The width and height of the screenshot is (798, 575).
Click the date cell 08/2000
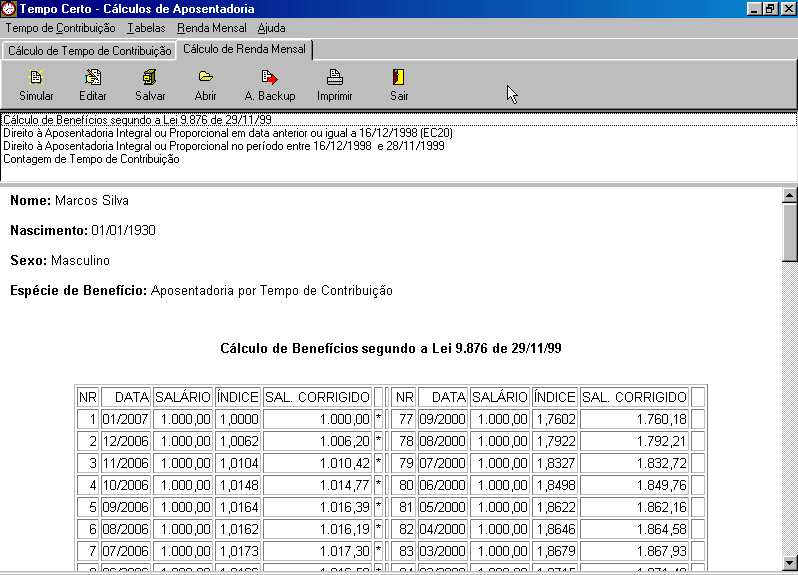pos(443,441)
